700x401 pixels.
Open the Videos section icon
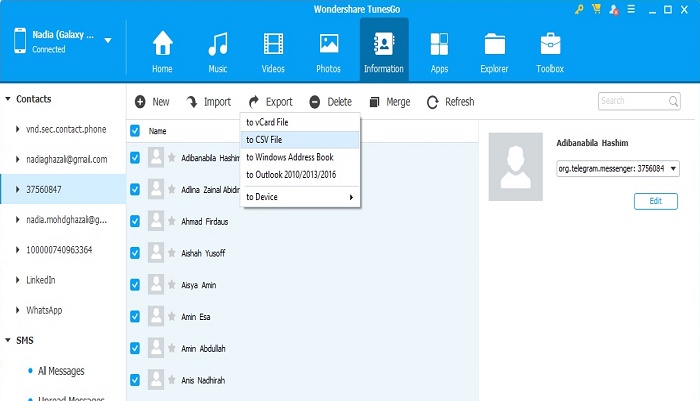pos(273,45)
